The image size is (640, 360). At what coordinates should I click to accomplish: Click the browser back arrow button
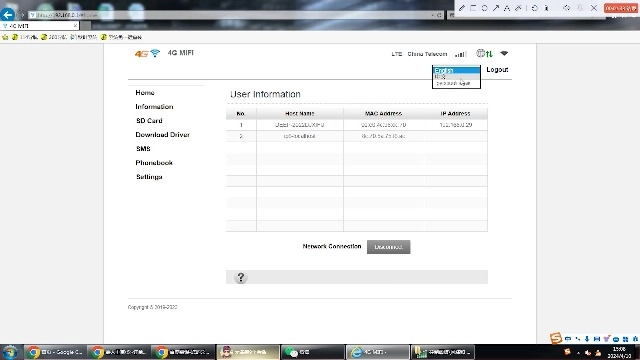pos(7,15)
